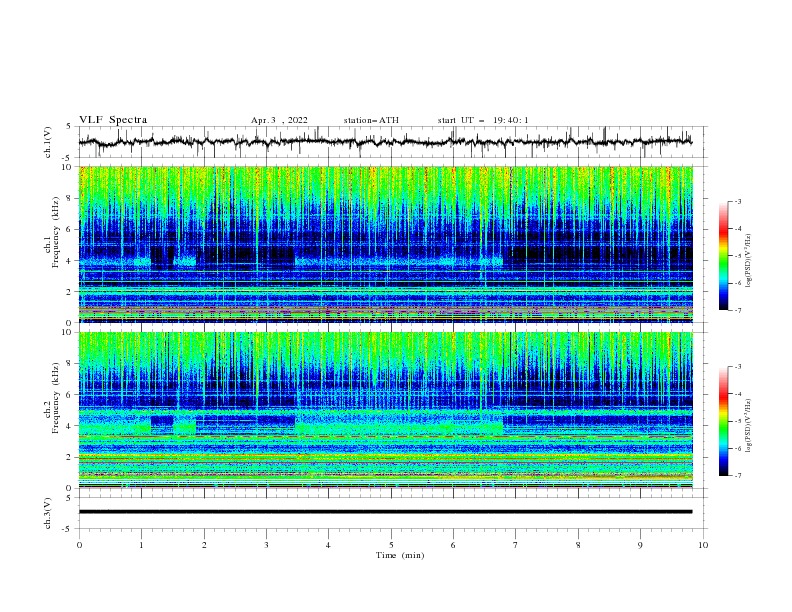Select the "start UT = 19:40: 1" label

tap(483, 120)
